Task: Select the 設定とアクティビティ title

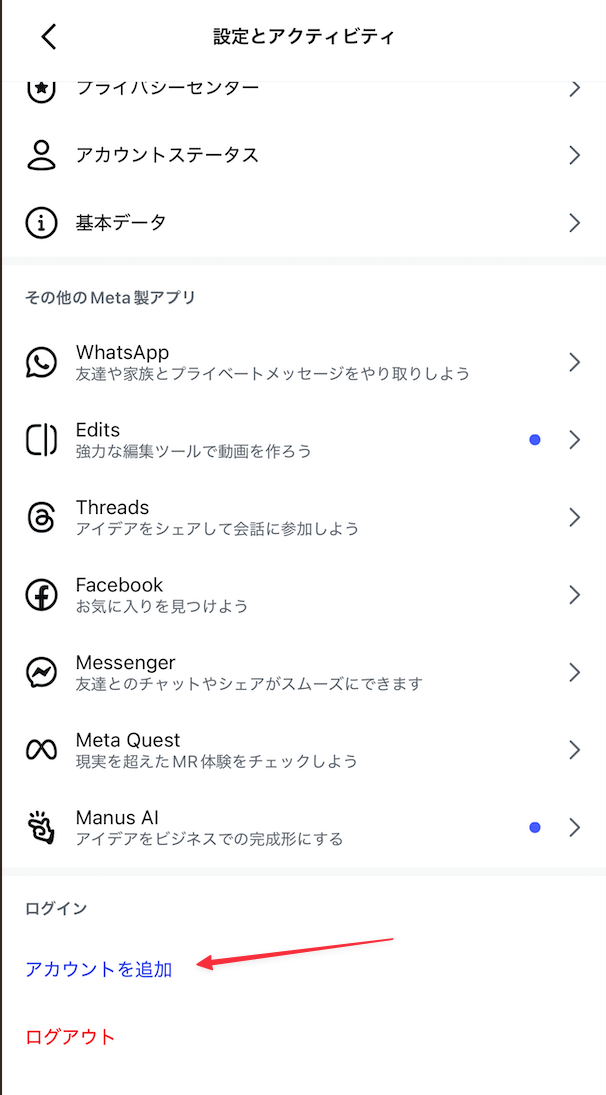Action: tap(303, 36)
